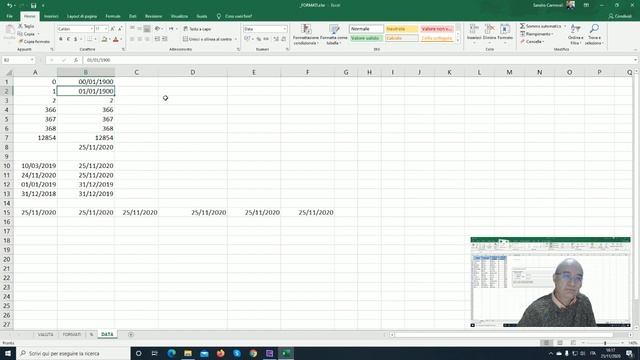
Task: Select the VALUTA sheet tab
Action: tap(45, 334)
